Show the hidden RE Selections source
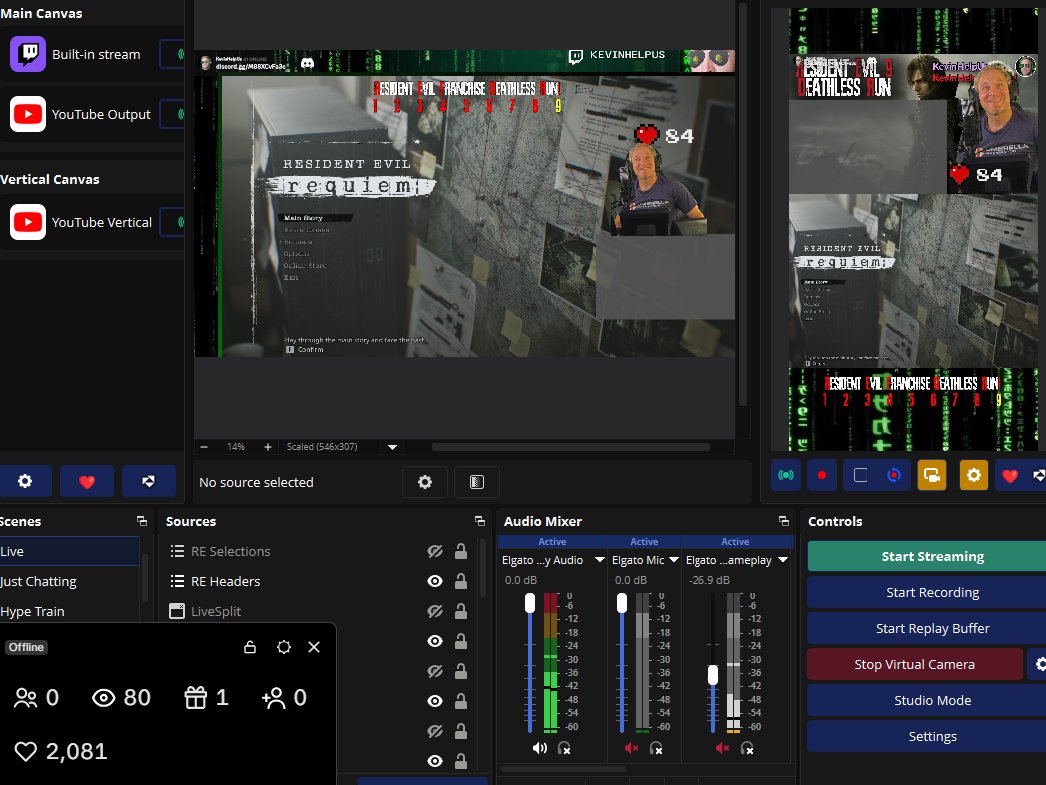The width and height of the screenshot is (1046, 785). [x=435, y=551]
